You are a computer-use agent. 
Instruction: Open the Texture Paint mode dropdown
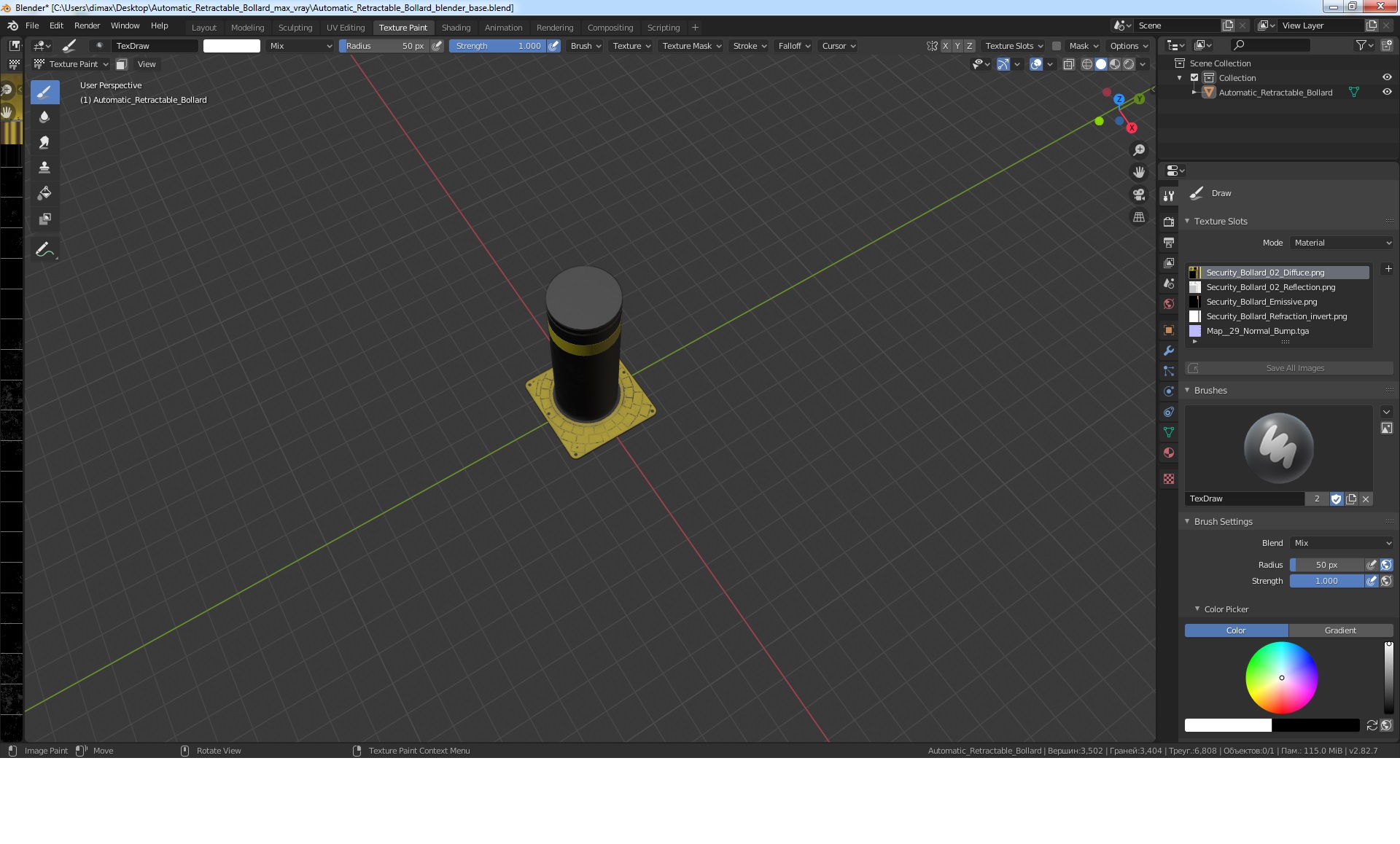(x=72, y=64)
